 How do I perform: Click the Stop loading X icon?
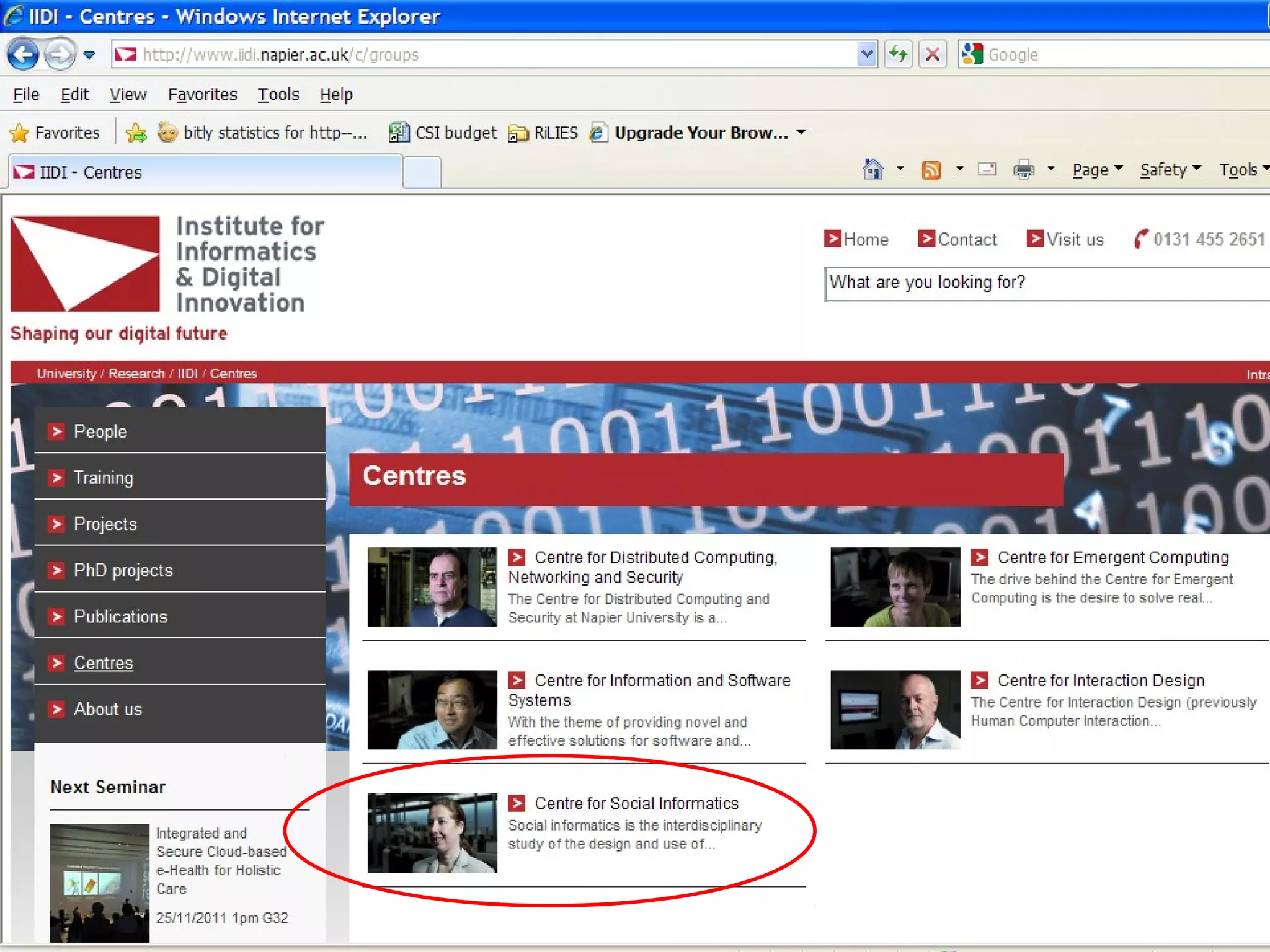click(932, 55)
